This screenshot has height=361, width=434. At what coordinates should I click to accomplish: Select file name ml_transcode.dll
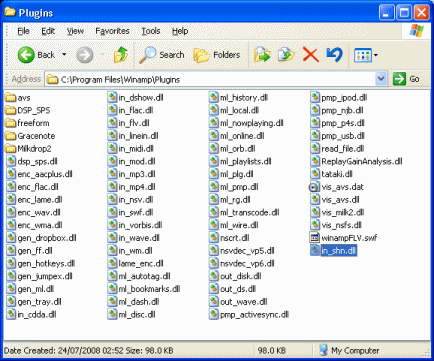point(250,212)
